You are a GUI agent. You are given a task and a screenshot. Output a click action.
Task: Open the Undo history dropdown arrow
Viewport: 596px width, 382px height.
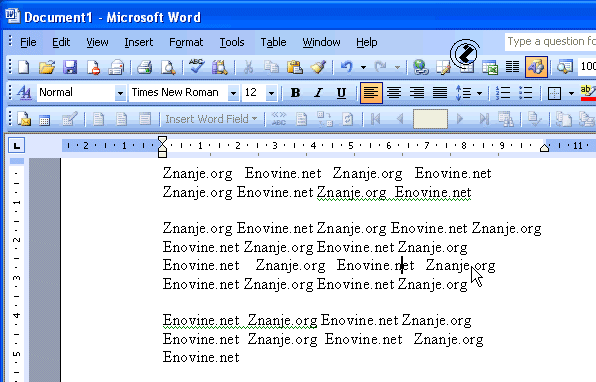pyautogui.click(x=363, y=68)
